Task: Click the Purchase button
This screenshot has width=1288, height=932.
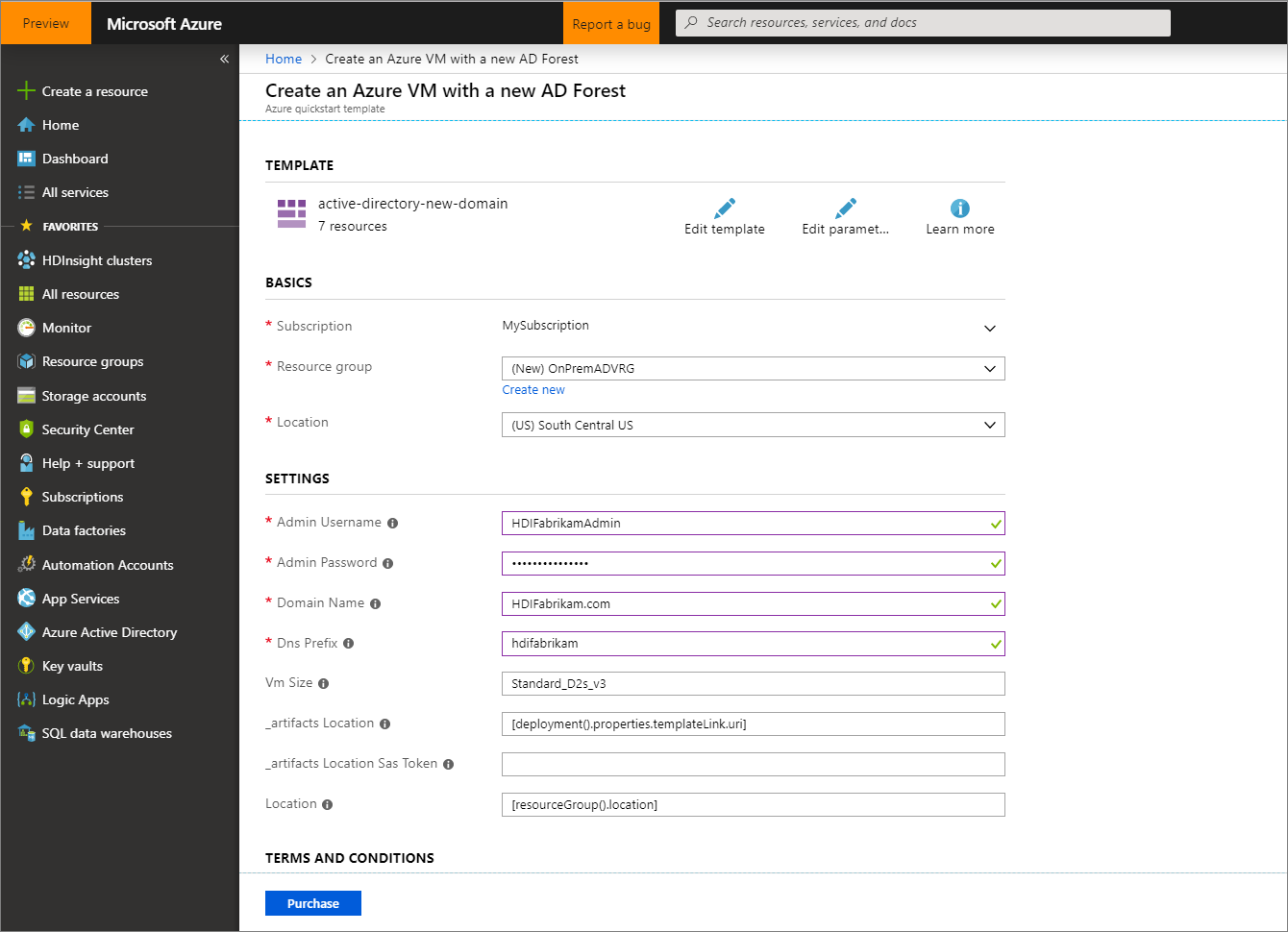Action: (x=312, y=903)
